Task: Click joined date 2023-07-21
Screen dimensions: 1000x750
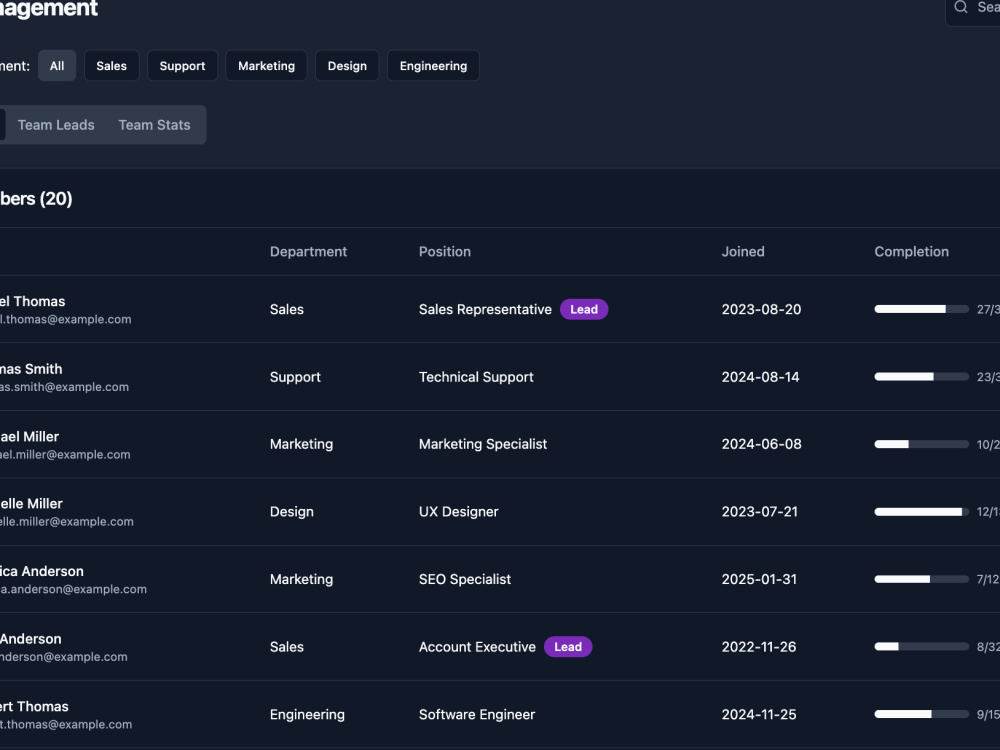Action: pos(760,511)
